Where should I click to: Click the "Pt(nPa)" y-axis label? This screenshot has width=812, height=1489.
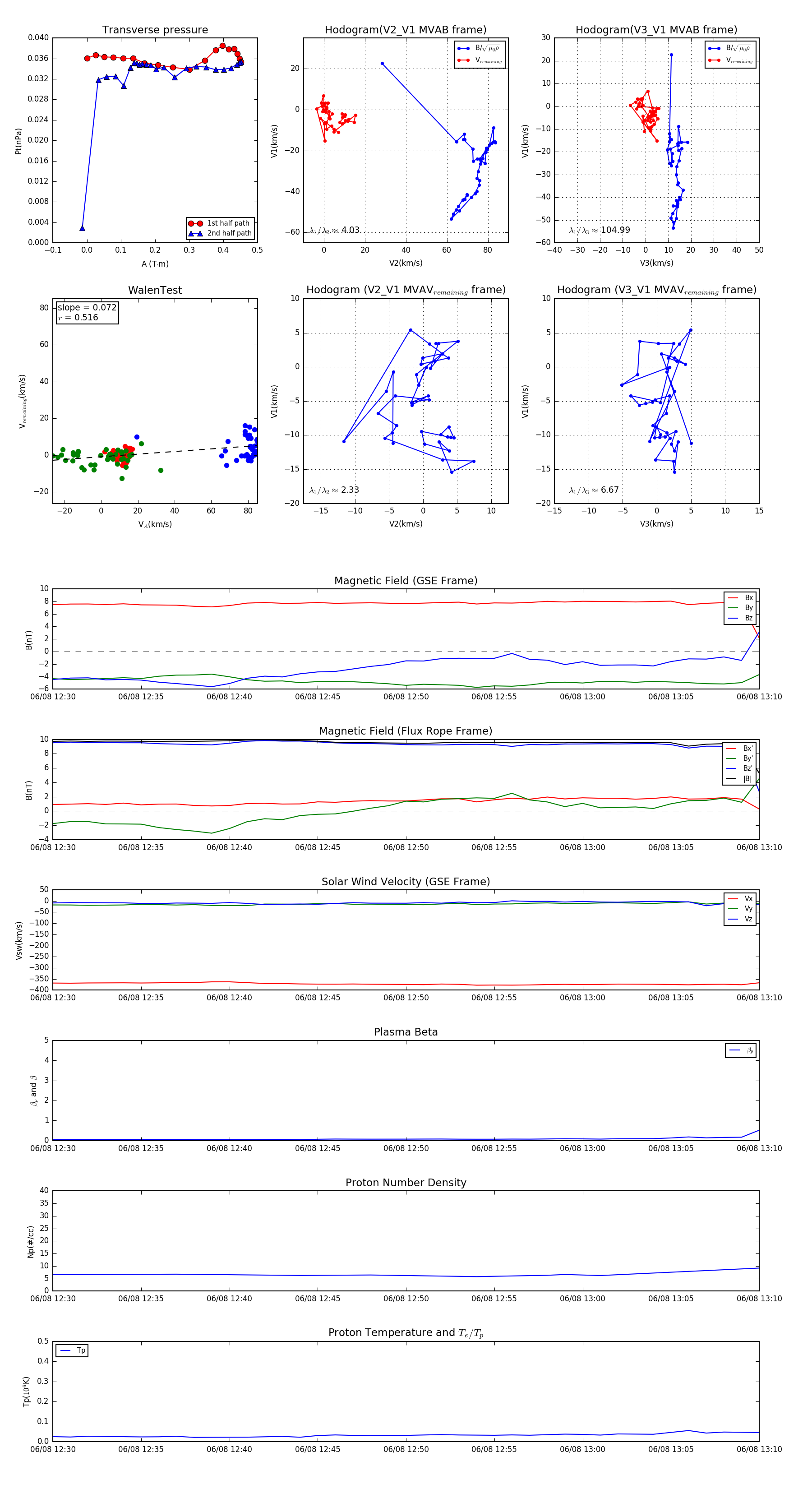click(x=18, y=141)
